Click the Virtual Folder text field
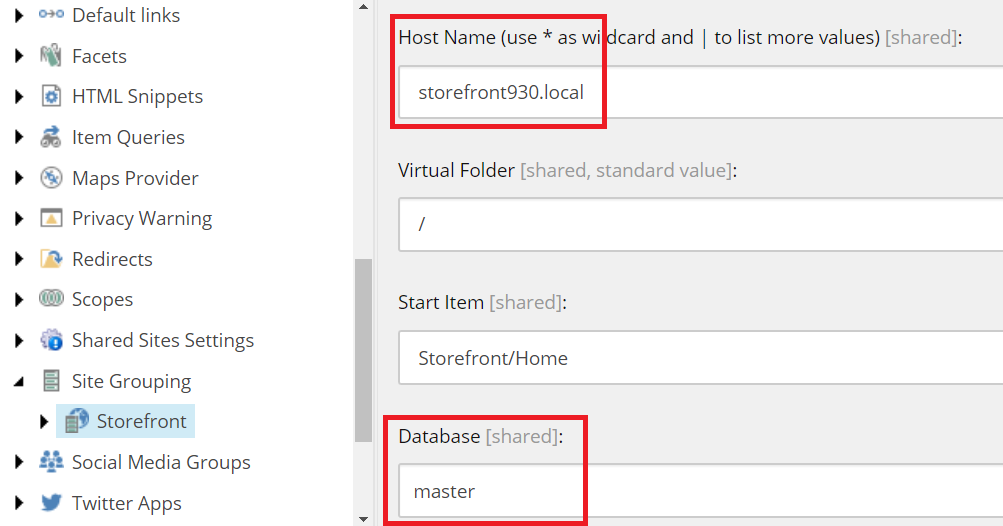The height and width of the screenshot is (526, 1003). (700, 224)
